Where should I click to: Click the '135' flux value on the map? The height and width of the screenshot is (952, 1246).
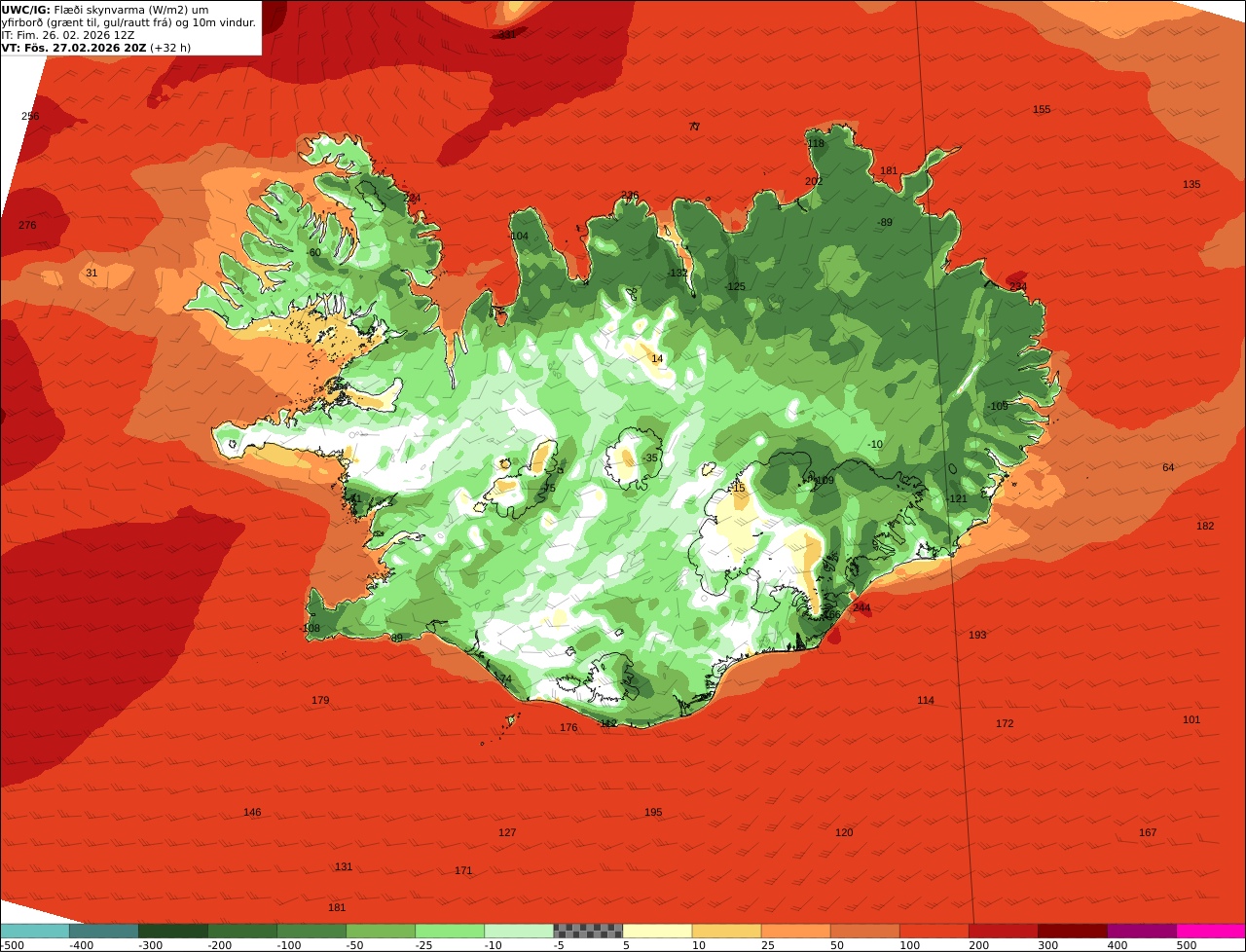click(1191, 184)
